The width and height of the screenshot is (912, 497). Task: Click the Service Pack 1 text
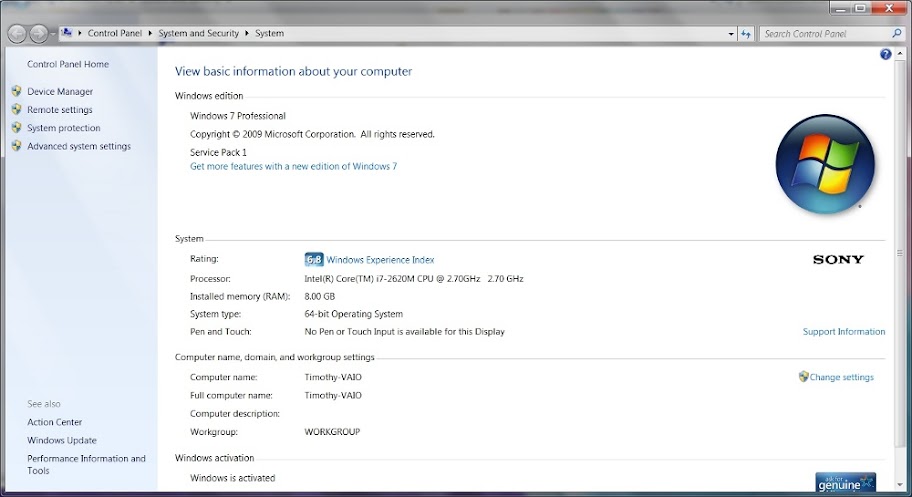[218, 152]
